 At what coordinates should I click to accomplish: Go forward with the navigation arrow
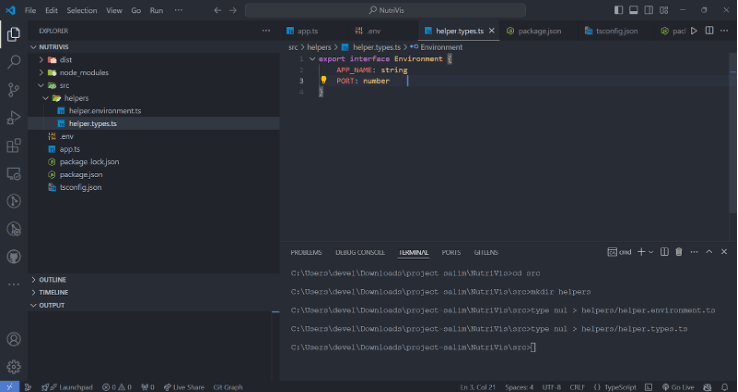coord(233,10)
